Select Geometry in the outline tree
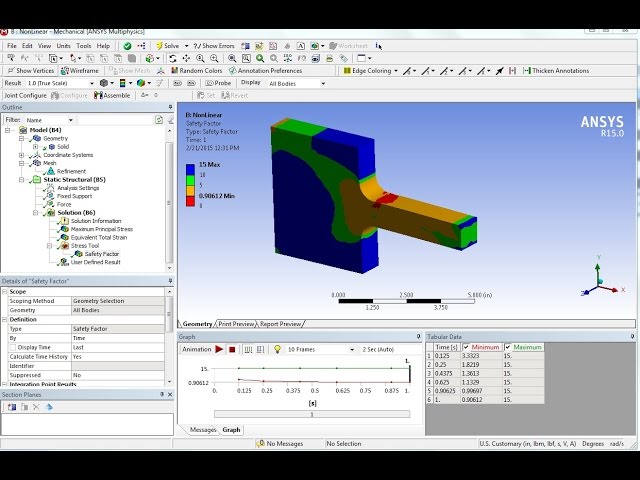 pyautogui.click(x=55, y=138)
